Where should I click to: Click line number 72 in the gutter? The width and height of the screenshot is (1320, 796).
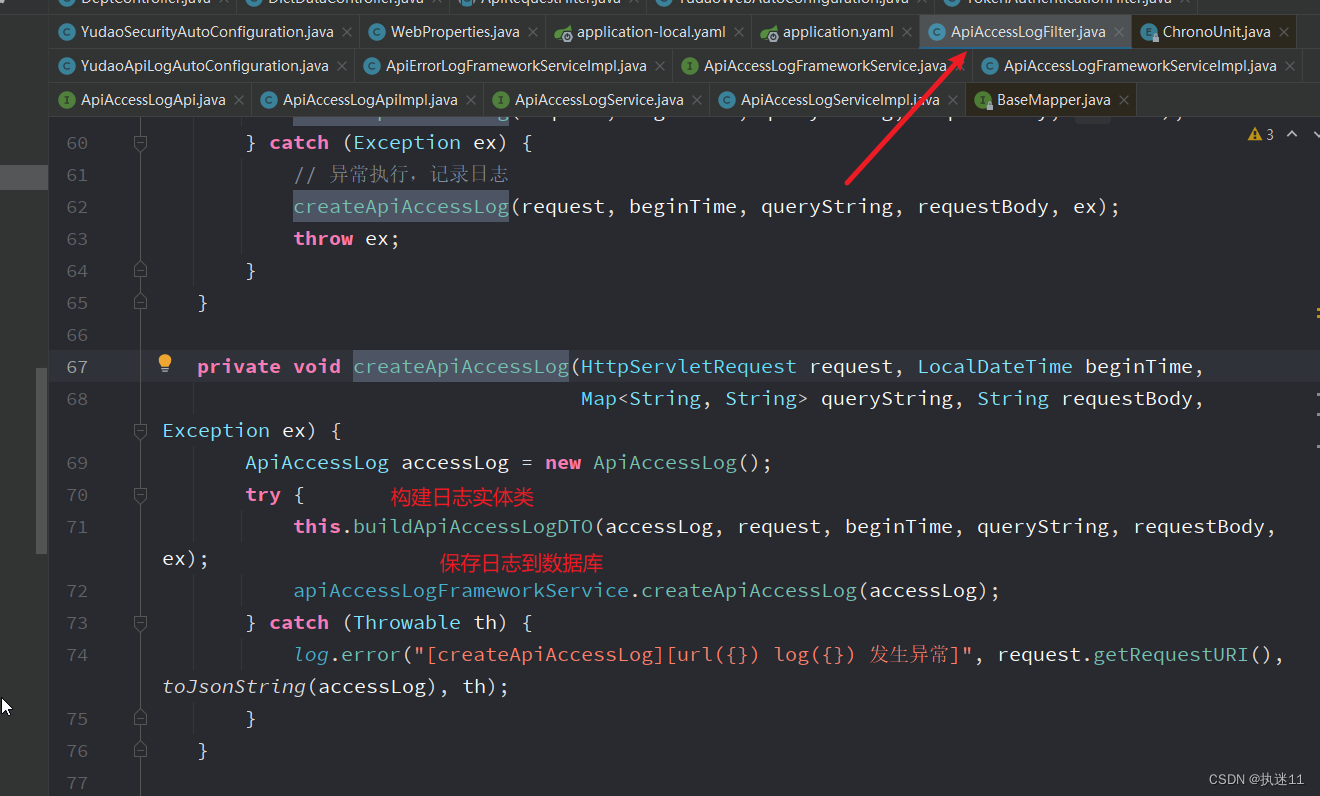(x=77, y=591)
